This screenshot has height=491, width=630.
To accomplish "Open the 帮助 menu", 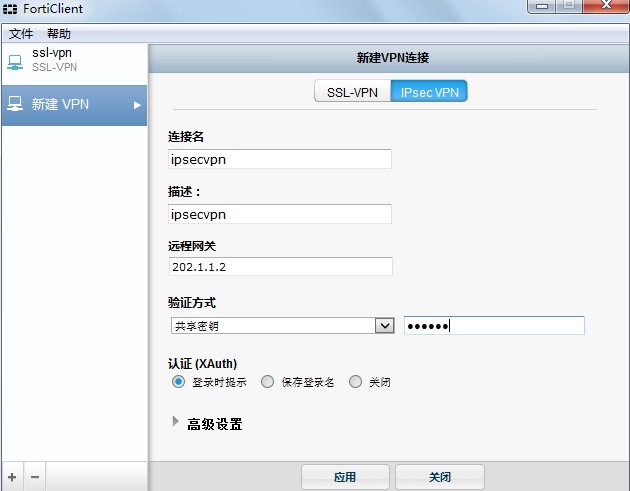I will point(59,34).
